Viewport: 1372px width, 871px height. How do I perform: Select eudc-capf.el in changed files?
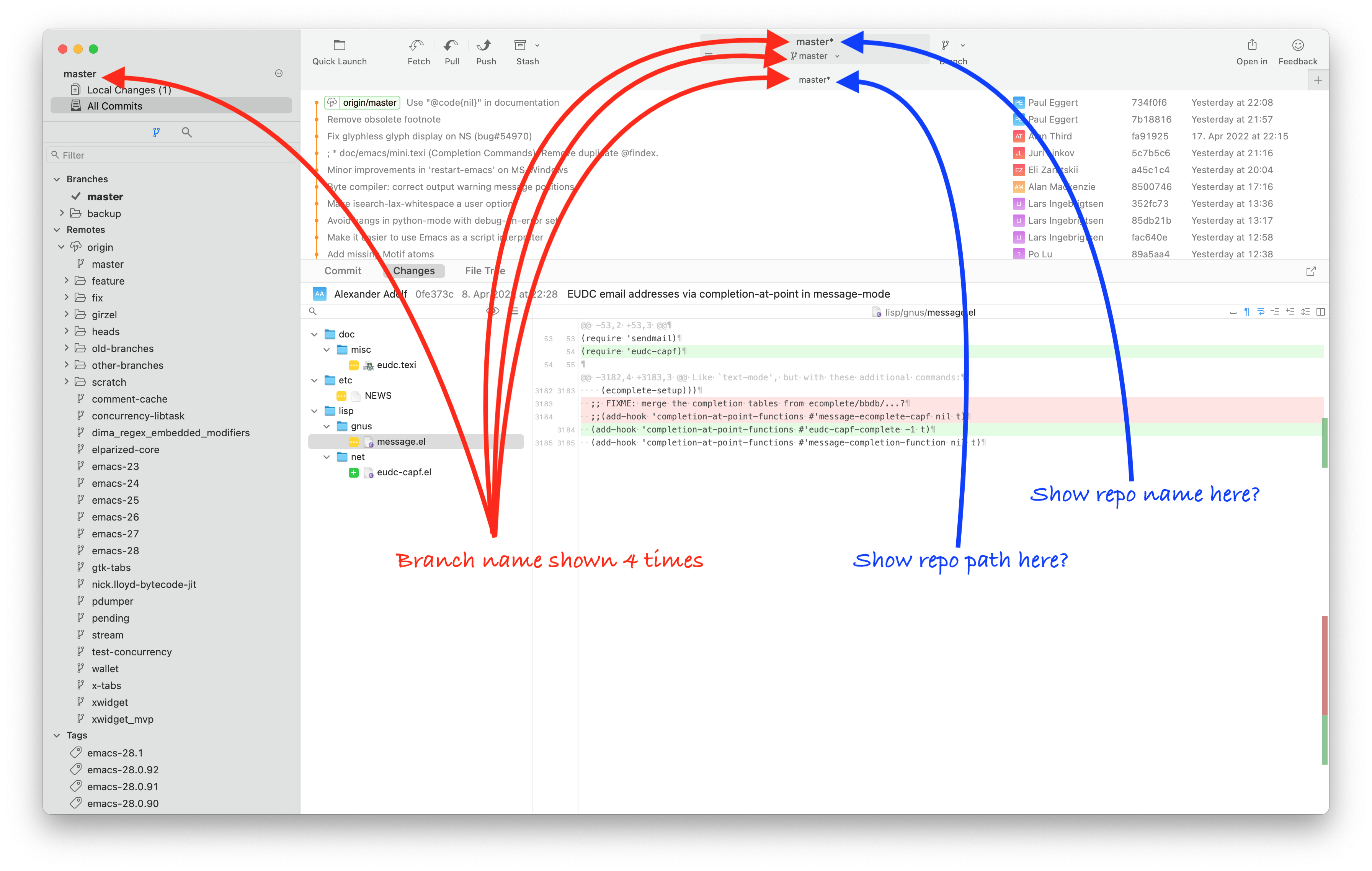point(403,472)
